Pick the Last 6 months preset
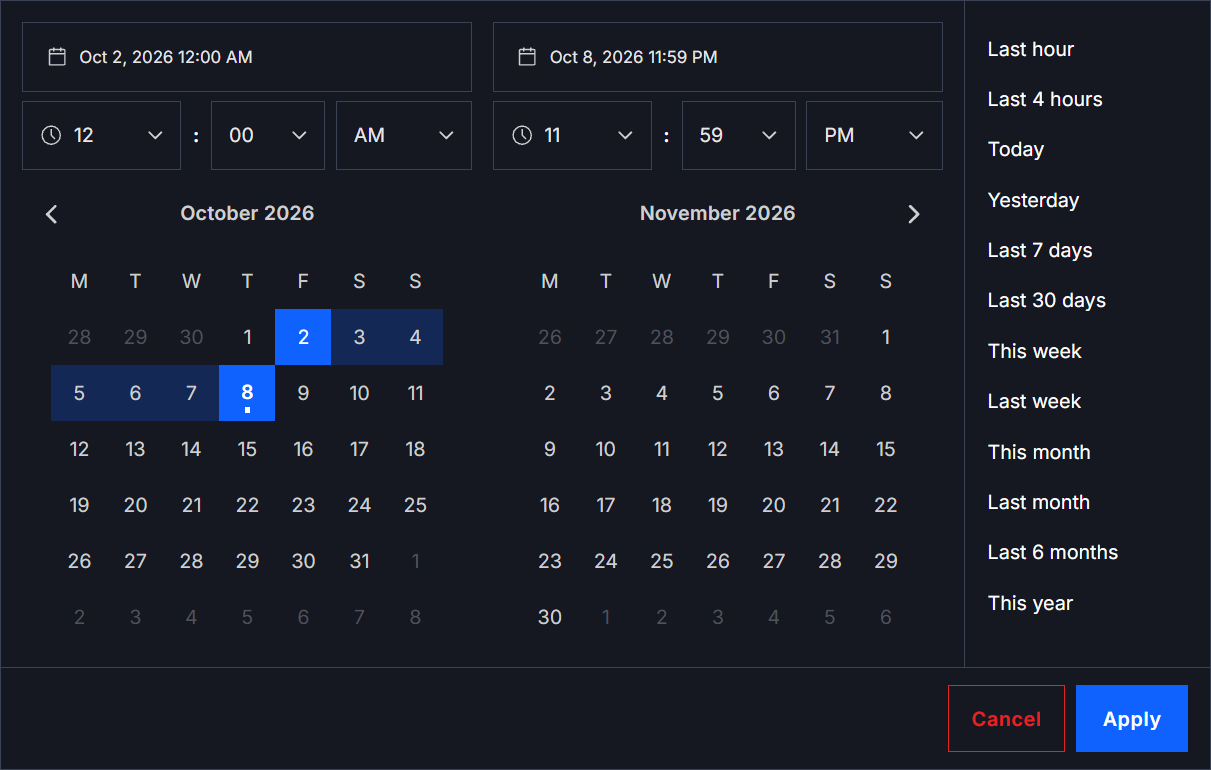The image size is (1211, 770). [1053, 552]
